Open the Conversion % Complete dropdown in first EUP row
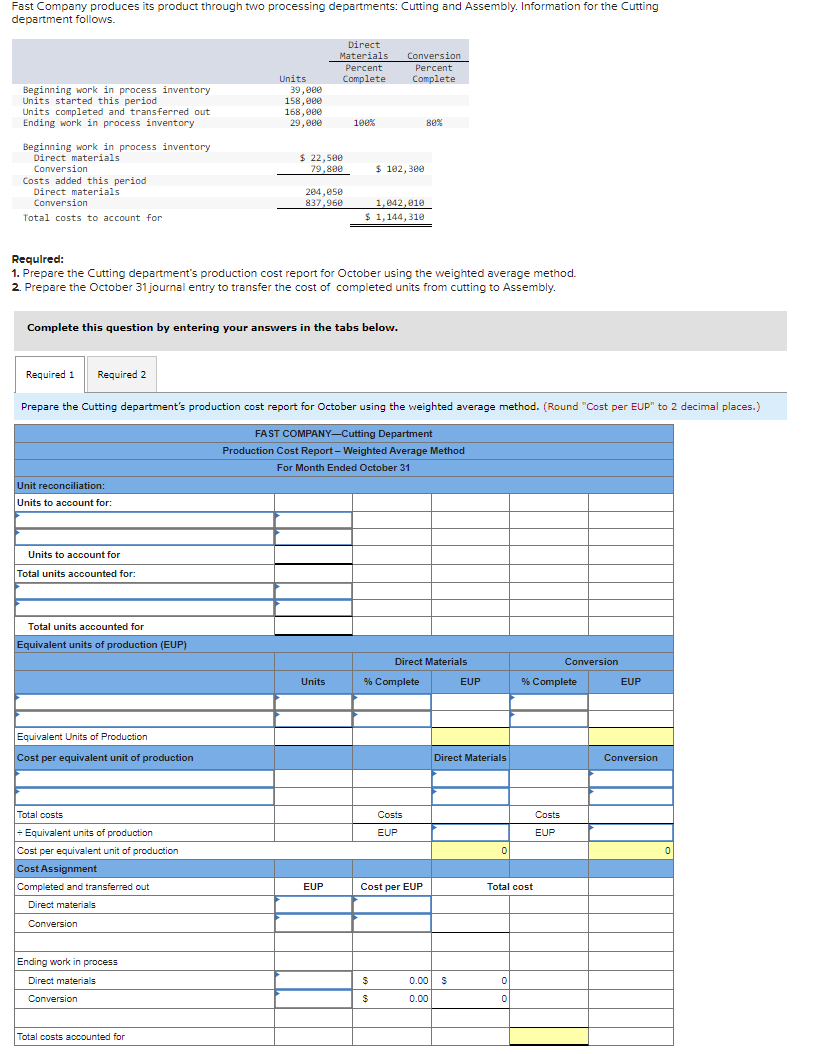 coord(548,702)
